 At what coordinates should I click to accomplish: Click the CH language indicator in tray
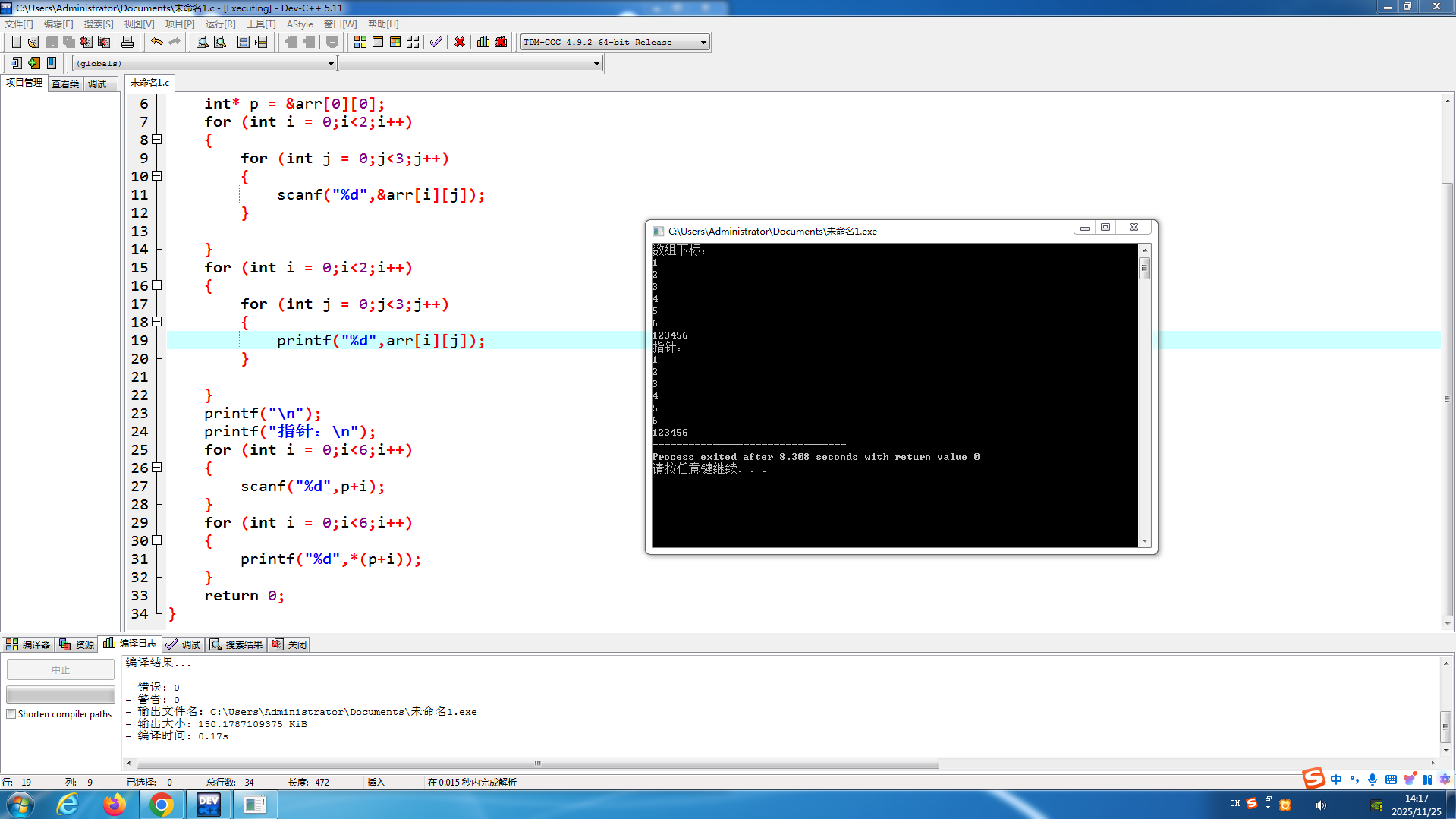[1235, 803]
